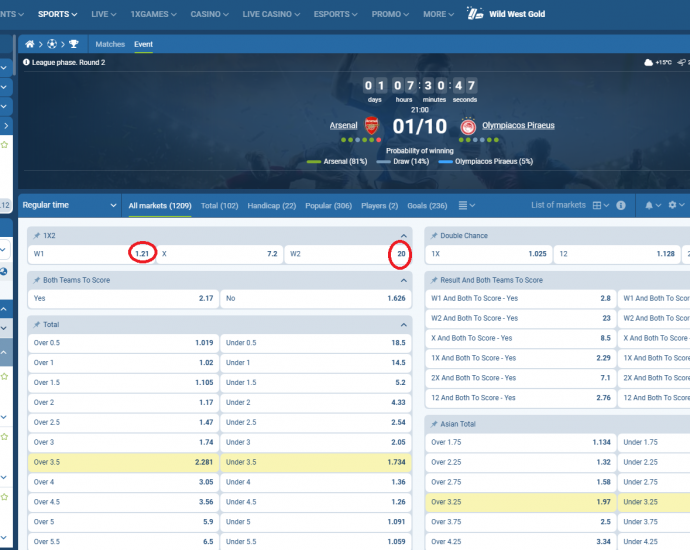This screenshot has width=690, height=550.
Task: Pin the Double Chance market
Action: coord(434,236)
